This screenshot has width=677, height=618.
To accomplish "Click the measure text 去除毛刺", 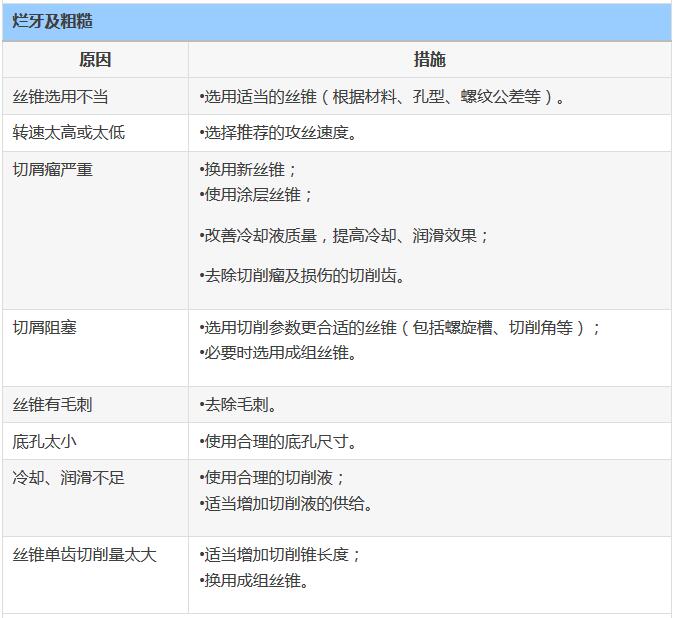I will click(239, 405).
